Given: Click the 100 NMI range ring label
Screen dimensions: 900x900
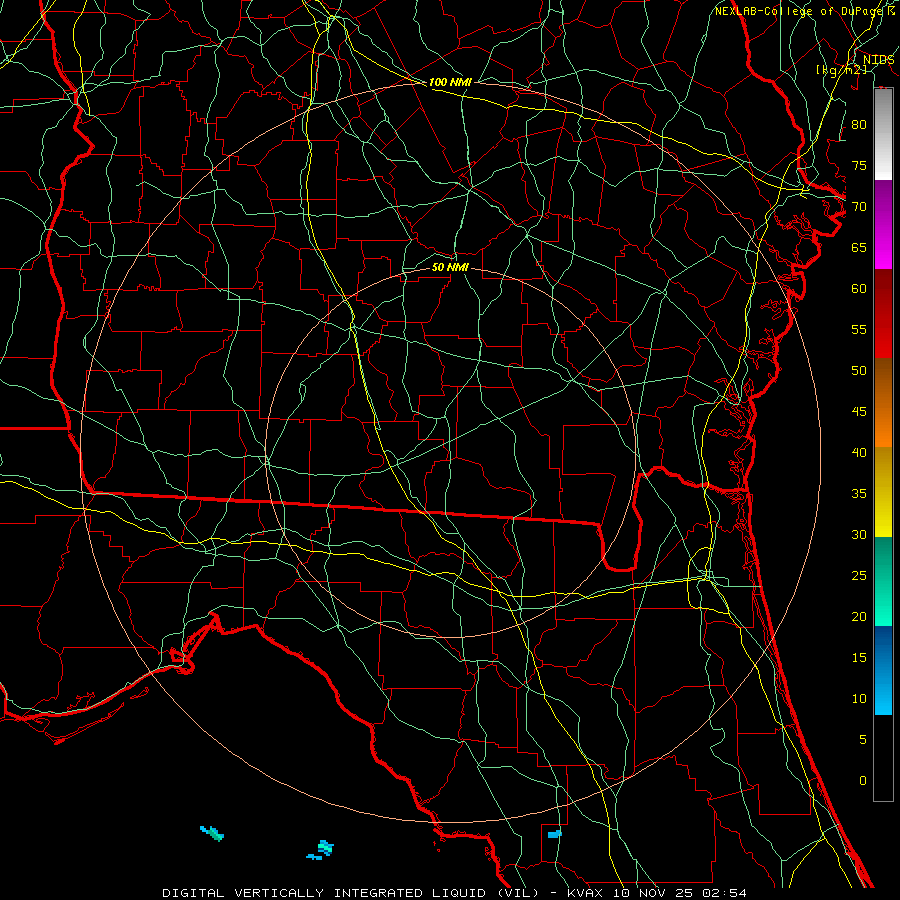Looking at the screenshot, I should click(x=450, y=82).
